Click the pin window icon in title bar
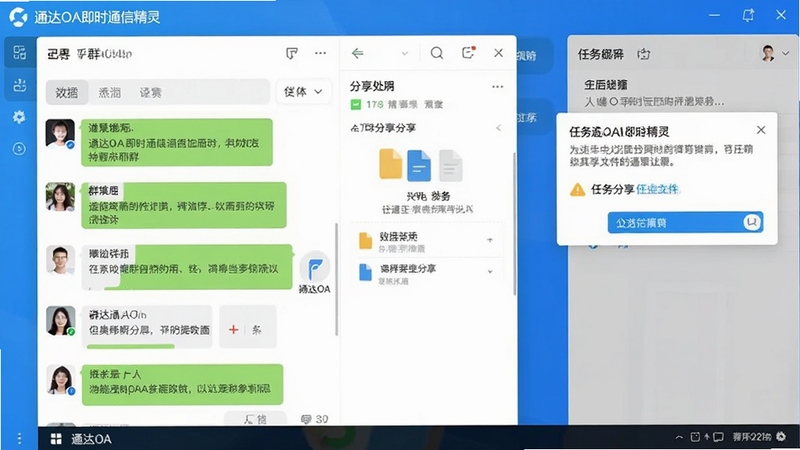 [x=748, y=15]
